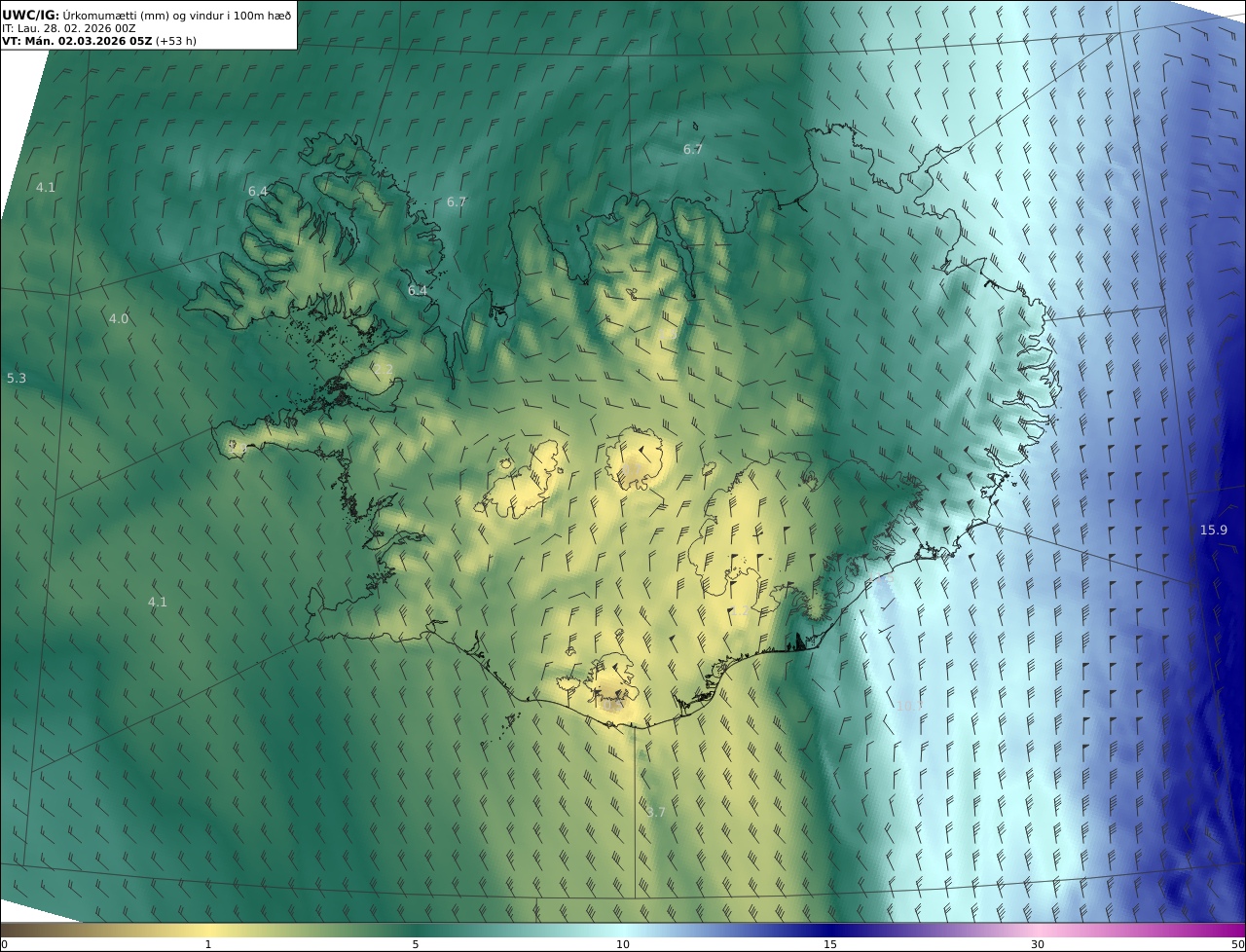Click the 30 tick label on the colorbar

(x=1038, y=944)
